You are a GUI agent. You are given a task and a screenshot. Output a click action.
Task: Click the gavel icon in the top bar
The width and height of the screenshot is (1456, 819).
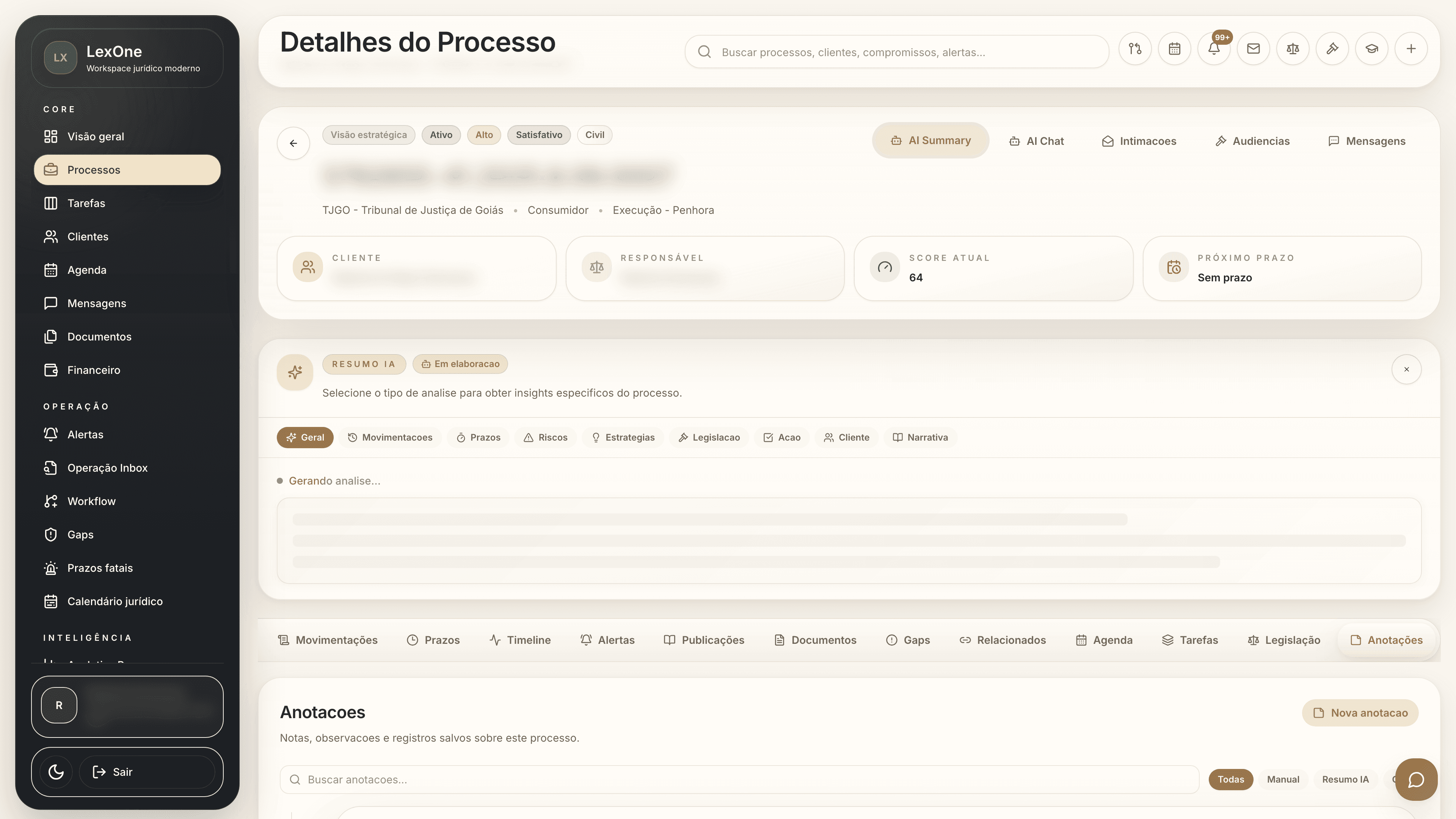click(x=1332, y=49)
